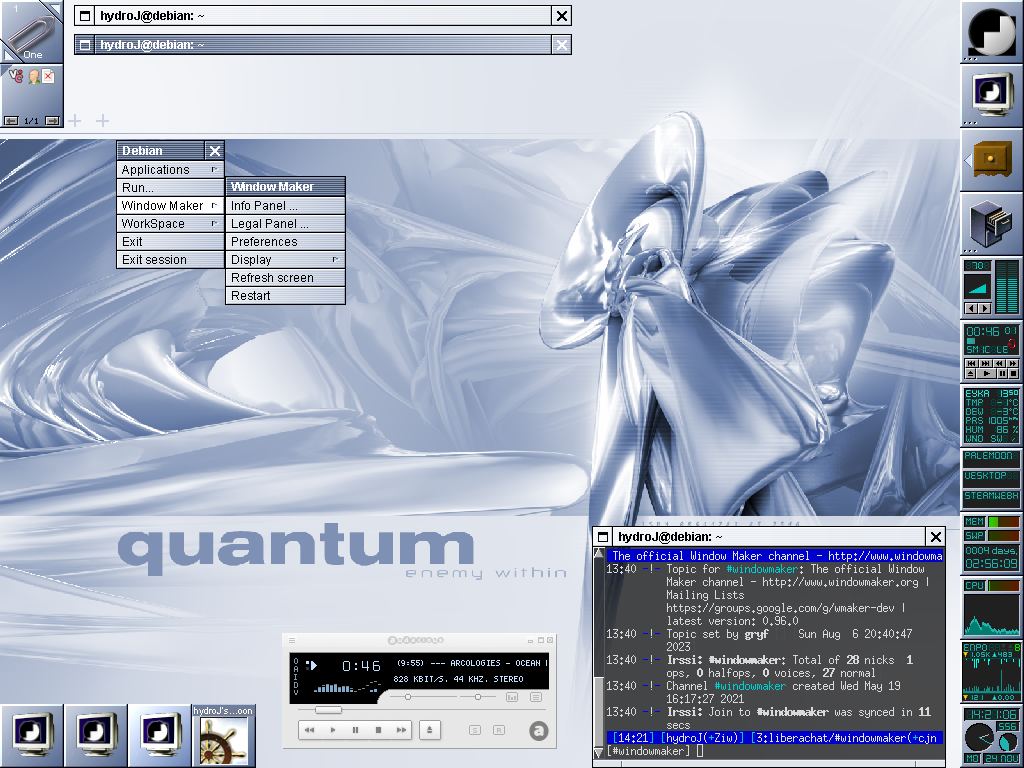Screen dimensions: 1024x768
Task: Click the file cabinet dock icon
Action: point(991,224)
